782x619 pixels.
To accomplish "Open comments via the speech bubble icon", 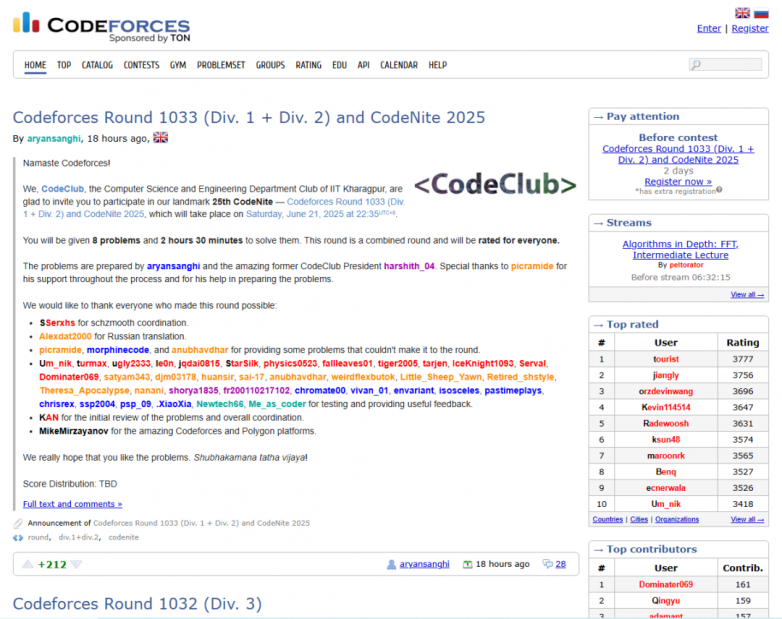I will [x=547, y=565].
